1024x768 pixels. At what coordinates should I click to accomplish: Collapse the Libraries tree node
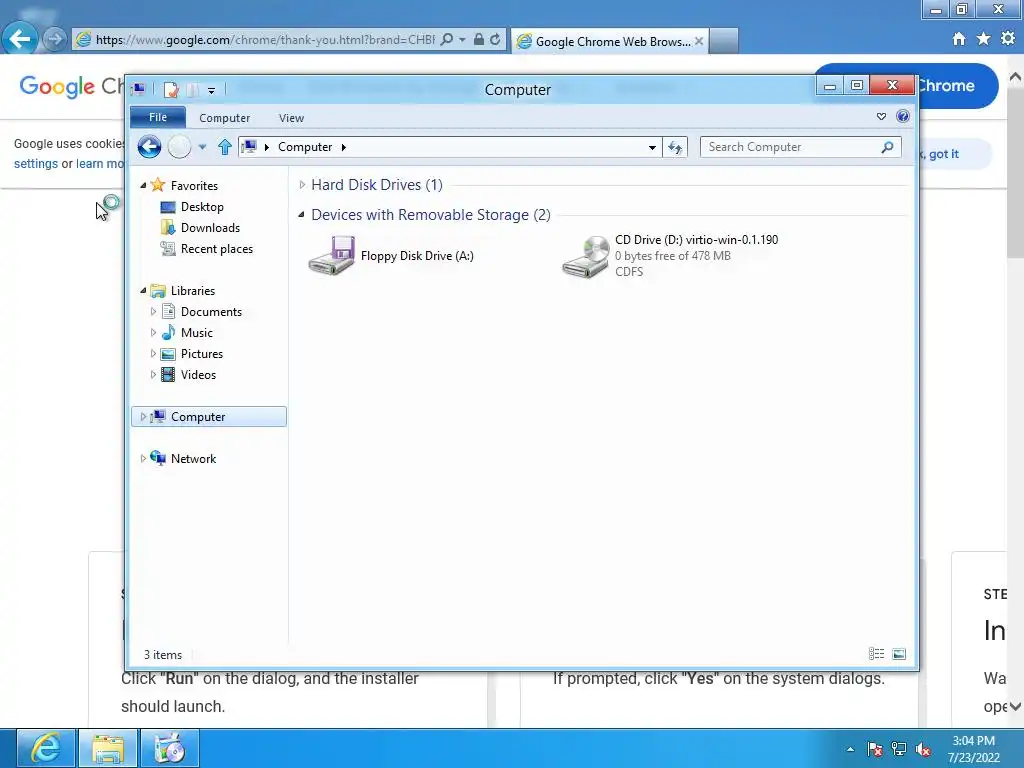tap(143, 291)
